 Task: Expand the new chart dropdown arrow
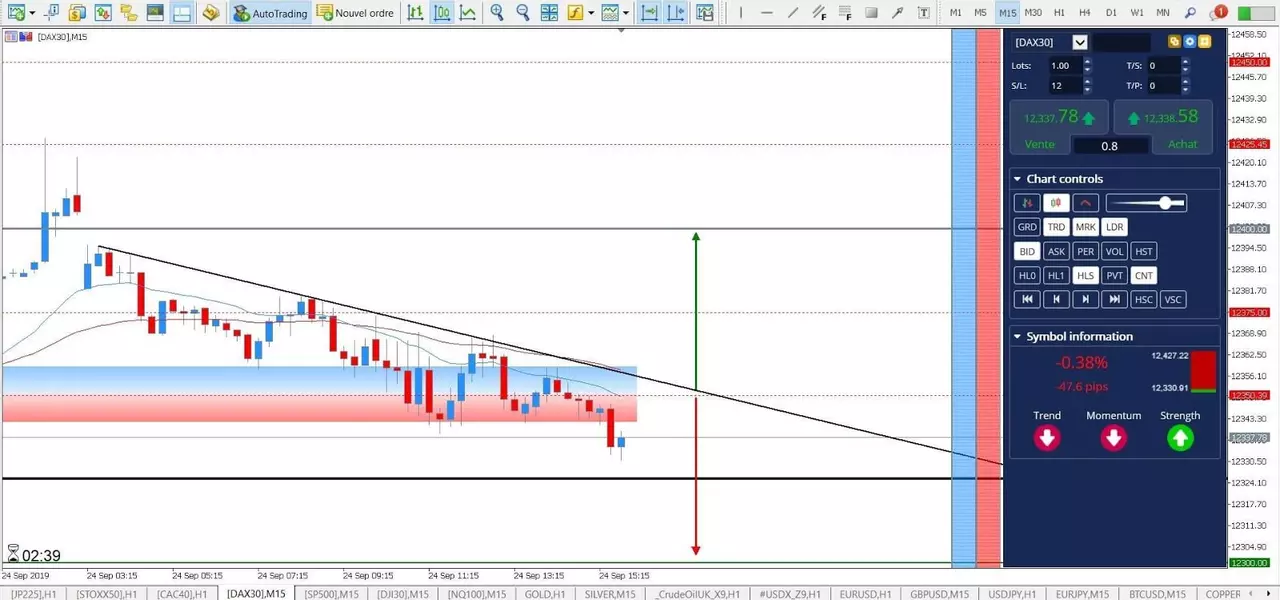(33, 13)
